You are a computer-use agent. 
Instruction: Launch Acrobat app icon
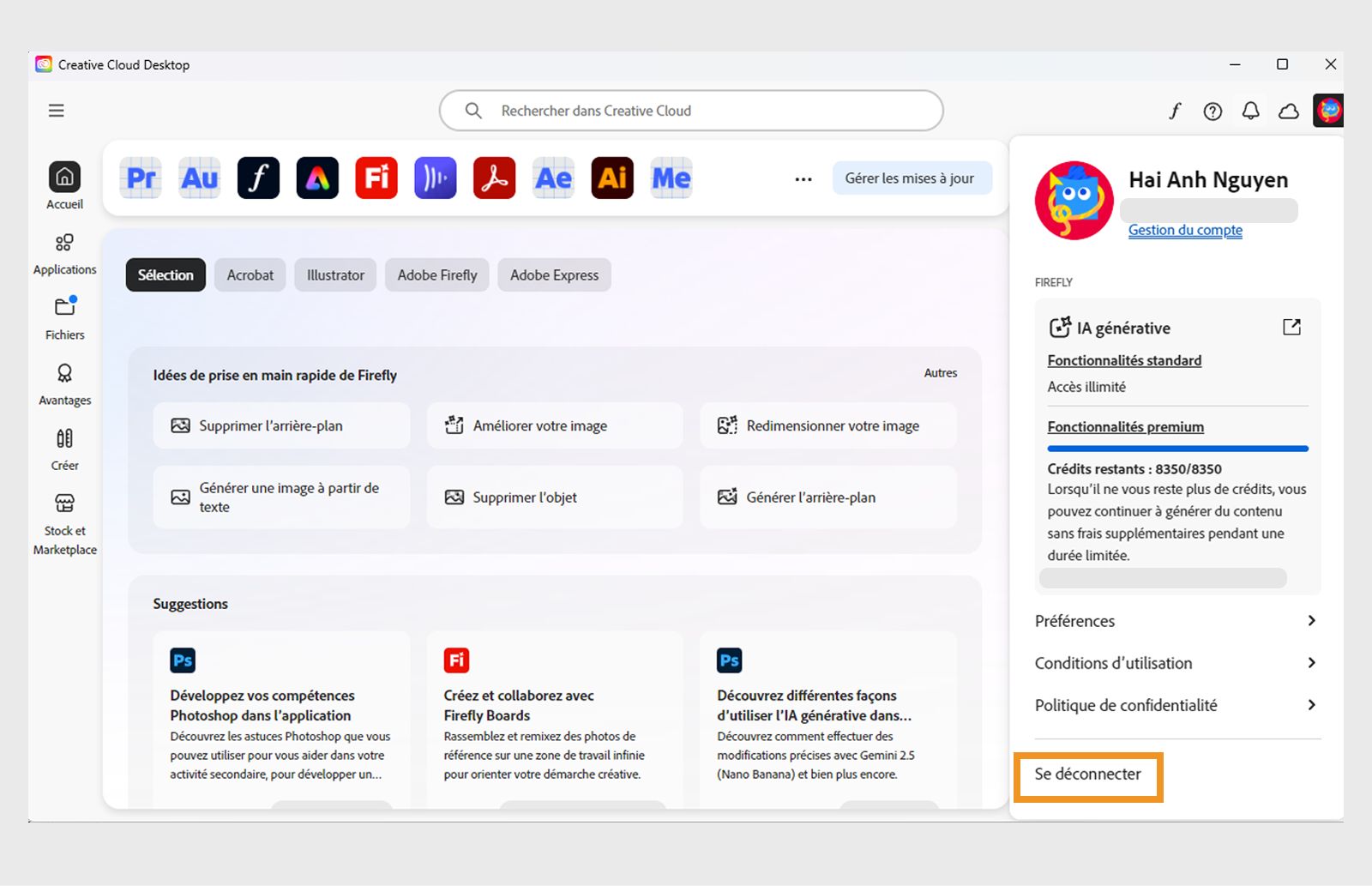(495, 178)
